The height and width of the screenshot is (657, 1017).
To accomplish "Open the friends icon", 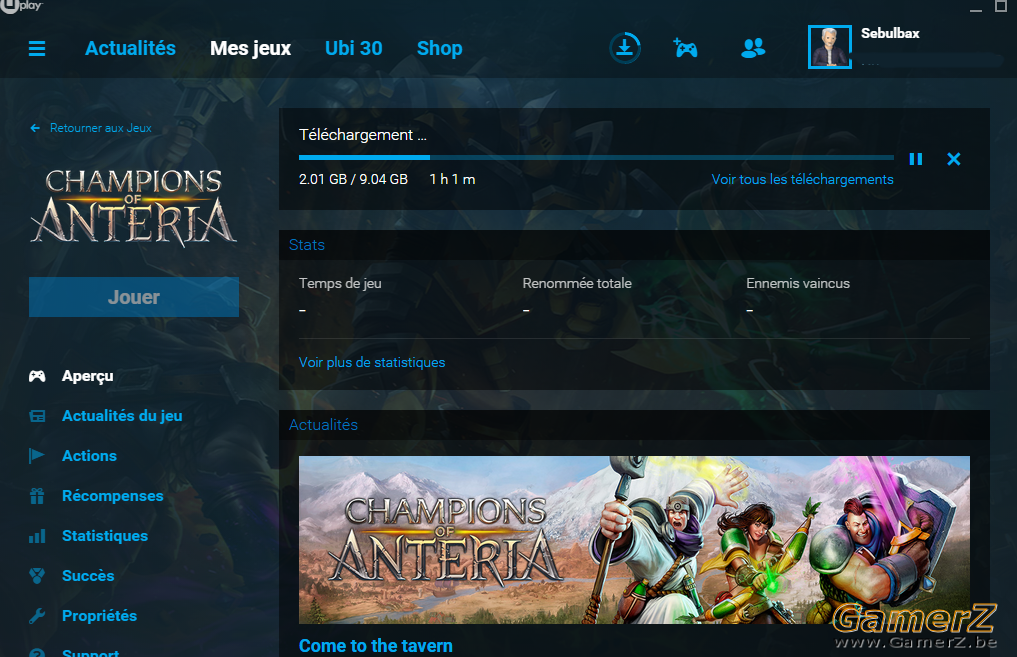I will pos(753,48).
